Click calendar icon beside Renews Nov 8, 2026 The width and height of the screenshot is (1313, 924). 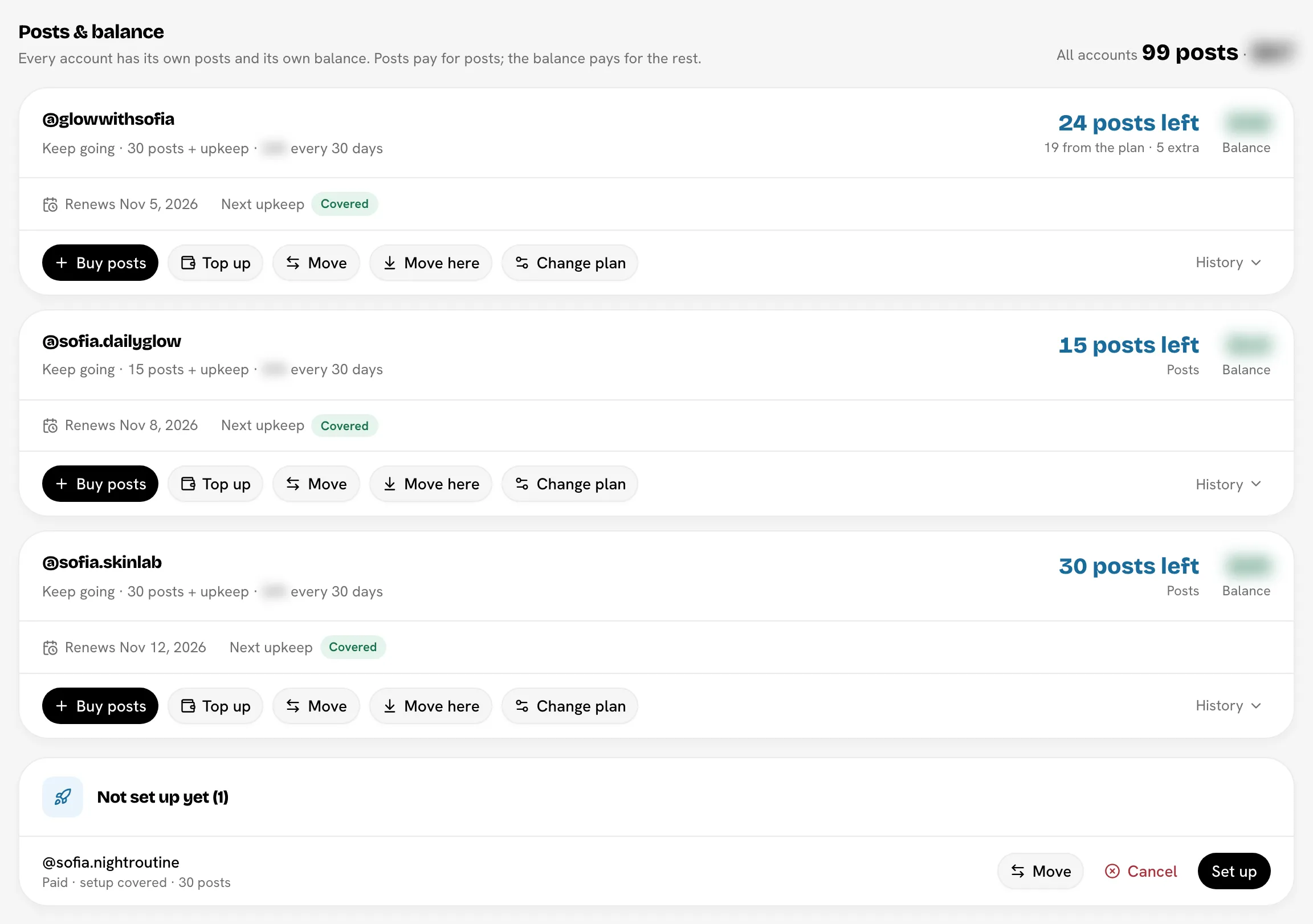coord(50,426)
